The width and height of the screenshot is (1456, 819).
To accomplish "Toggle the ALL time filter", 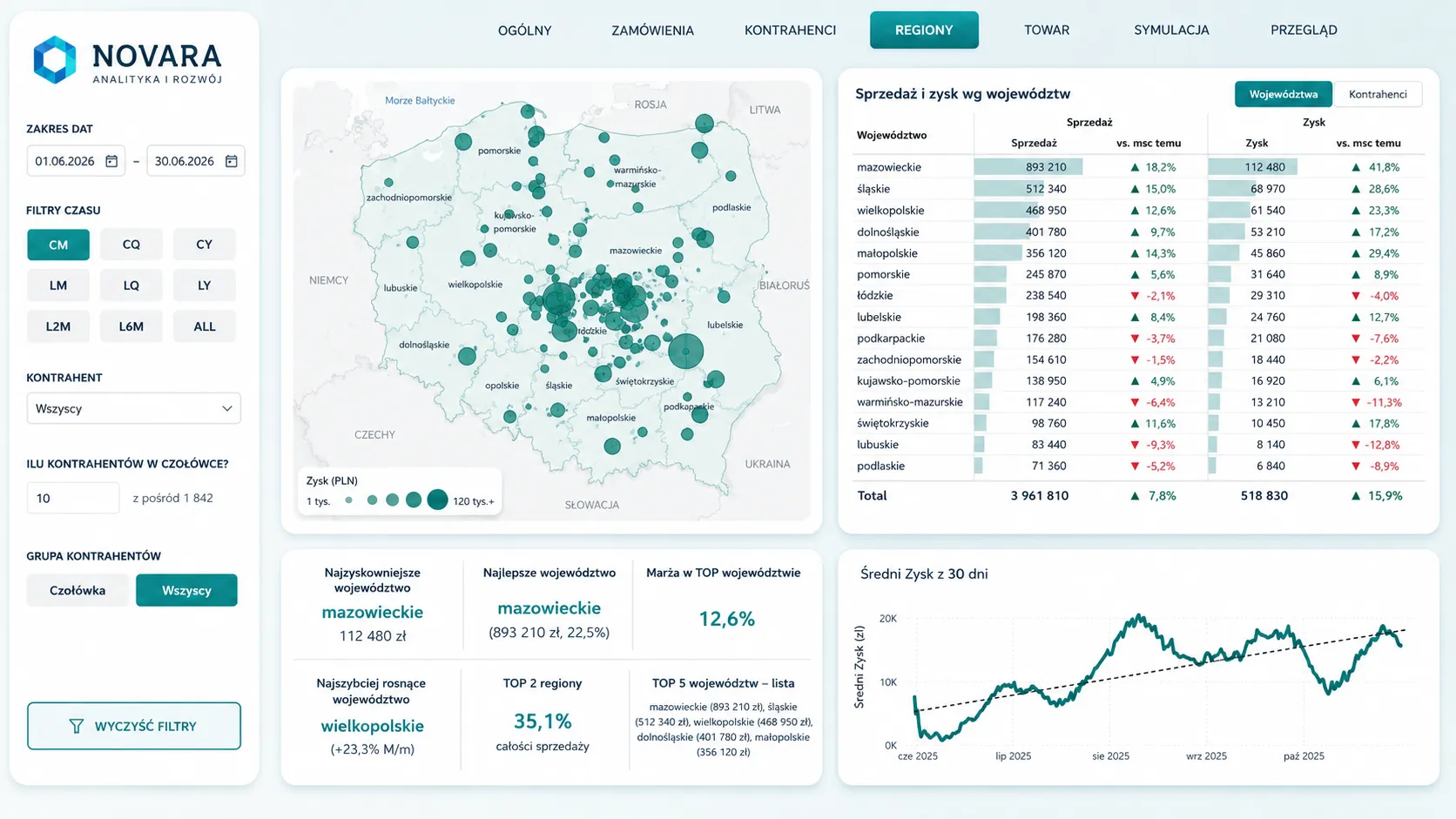I will [x=205, y=326].
